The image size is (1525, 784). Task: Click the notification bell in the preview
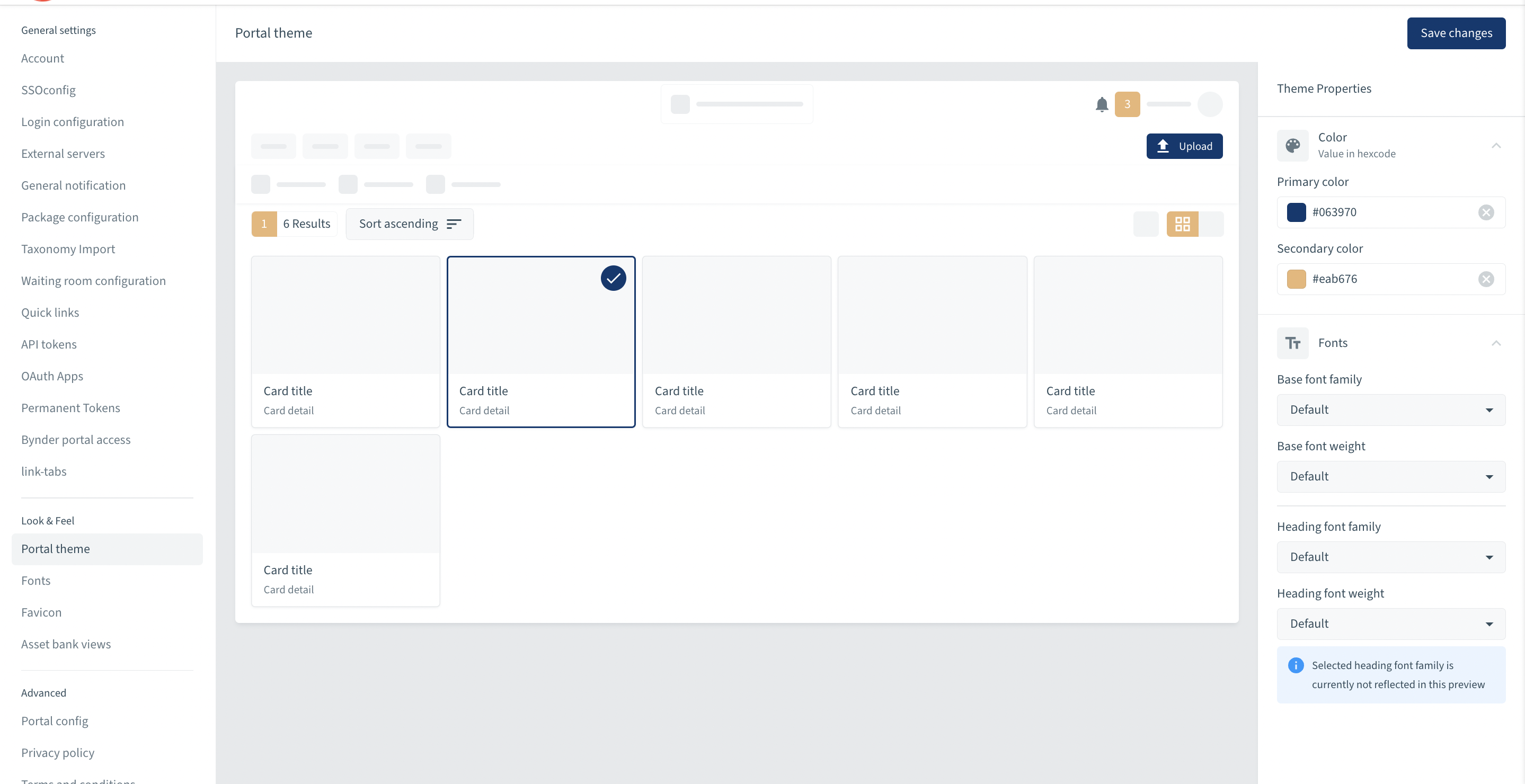point(1102,104)
